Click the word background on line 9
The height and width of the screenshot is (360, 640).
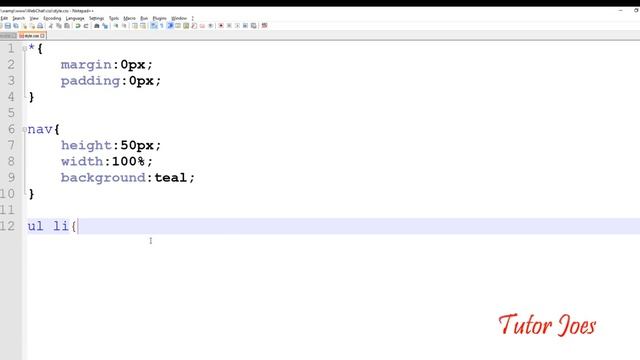click(103, 178)
